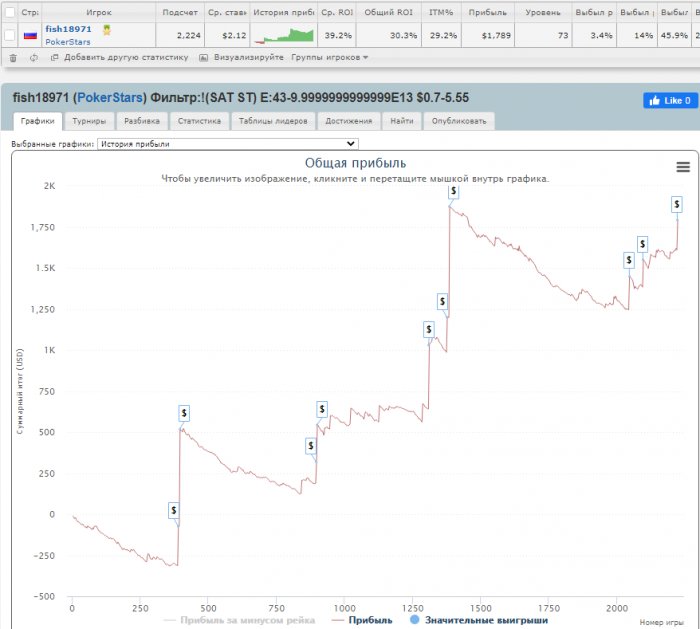
Task: Click the refresh icon in the toolbar
Action: coord(33,57)
